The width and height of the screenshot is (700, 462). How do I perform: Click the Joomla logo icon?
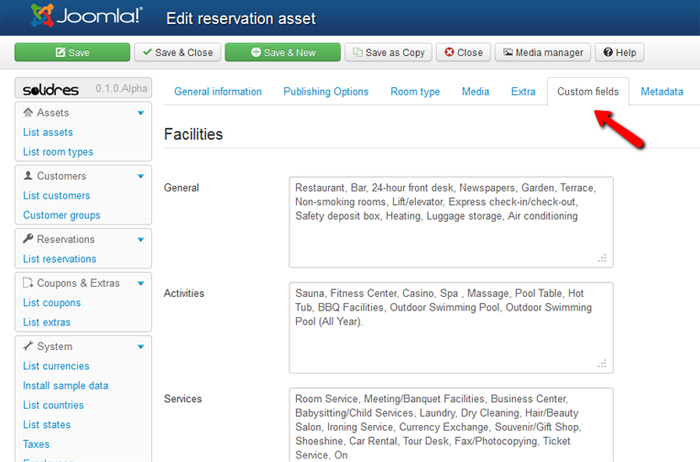[41, 16]
